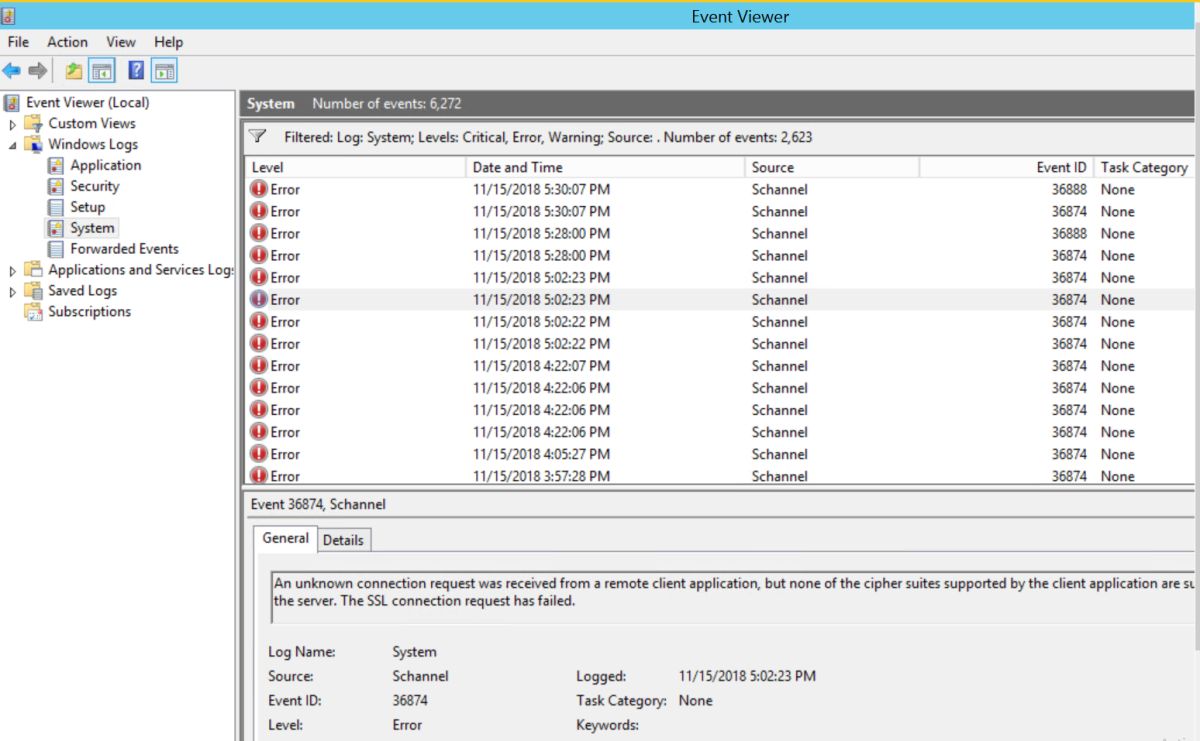This screenshot has height=741, width=1200.
Task: Click the 'Event 36874, Schannel' details header
Action: point(318,505)
